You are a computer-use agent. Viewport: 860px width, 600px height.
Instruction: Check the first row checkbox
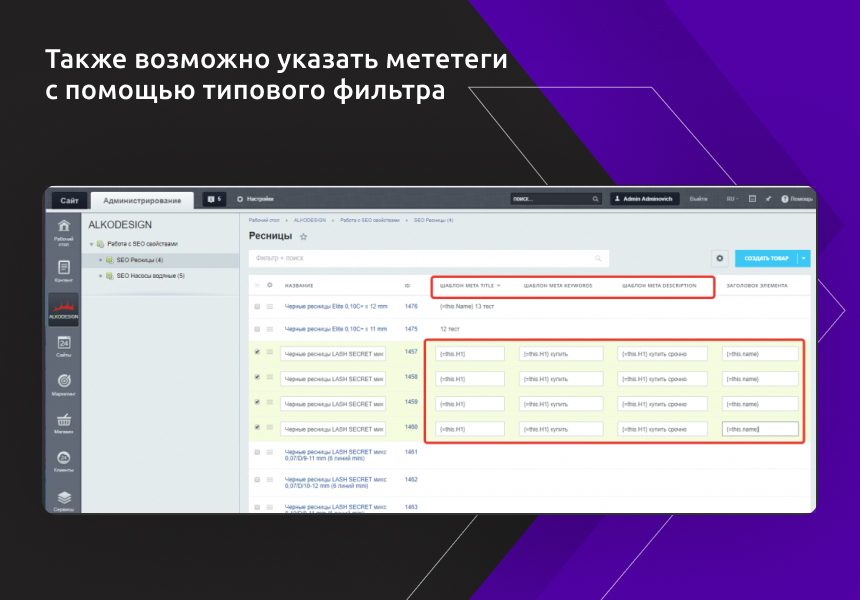pyautogui.click(x=255, y=307)
